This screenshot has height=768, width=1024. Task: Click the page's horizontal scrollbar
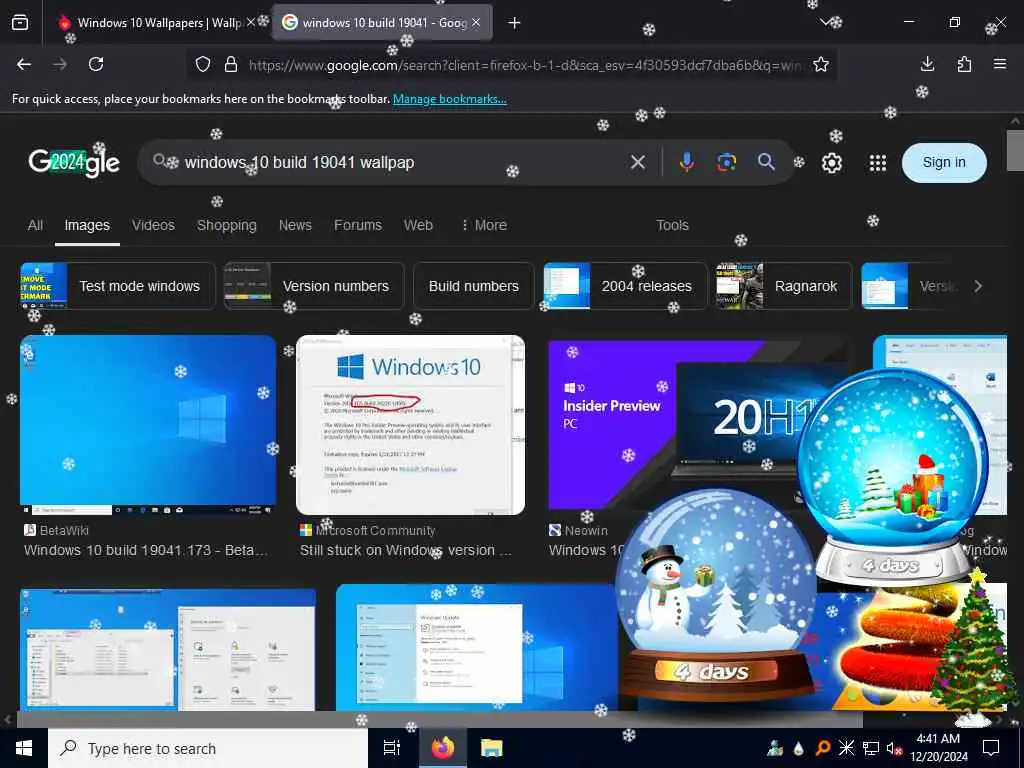pyautogui.click(x=439, y=720)
